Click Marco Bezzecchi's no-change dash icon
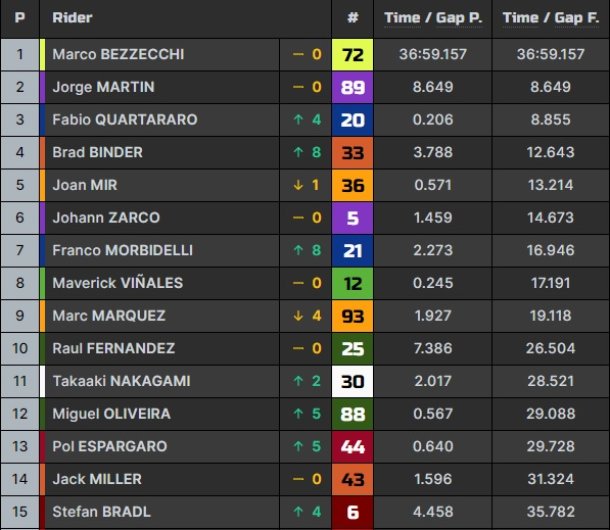This screenshot has width=610, height=530. click(x=298, y=54)
